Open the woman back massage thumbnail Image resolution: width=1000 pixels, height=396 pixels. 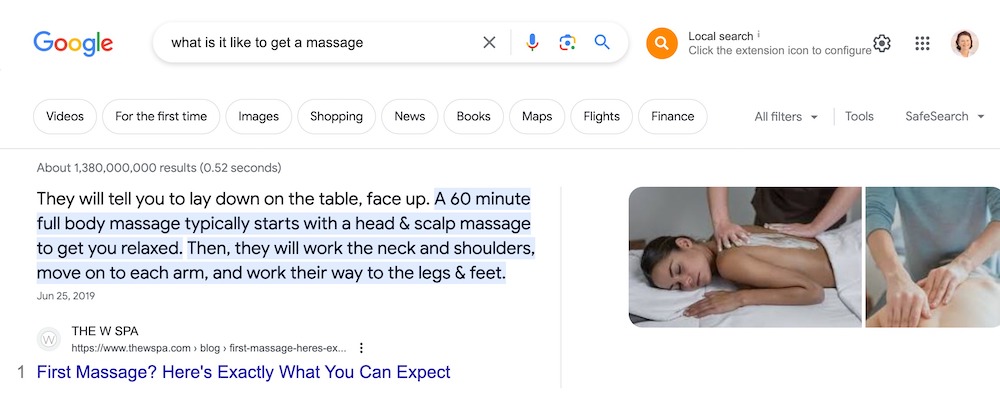(x=745, y=257)
